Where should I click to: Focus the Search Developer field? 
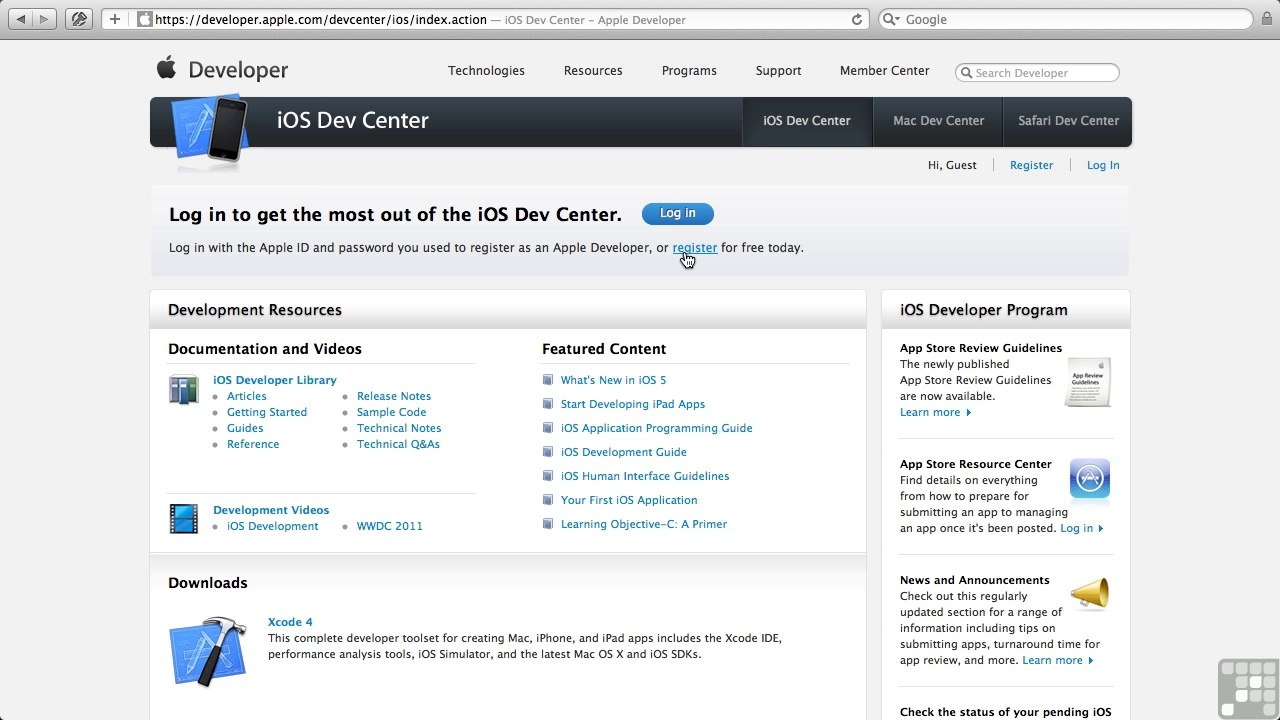click(x=1037, y=73)
